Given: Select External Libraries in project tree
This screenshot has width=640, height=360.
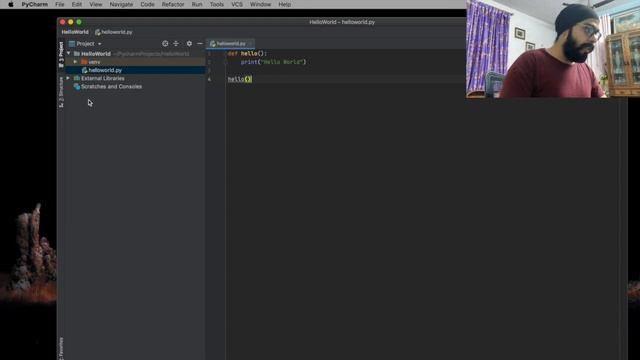Looking at the screenshot, I should coord(135,78).
